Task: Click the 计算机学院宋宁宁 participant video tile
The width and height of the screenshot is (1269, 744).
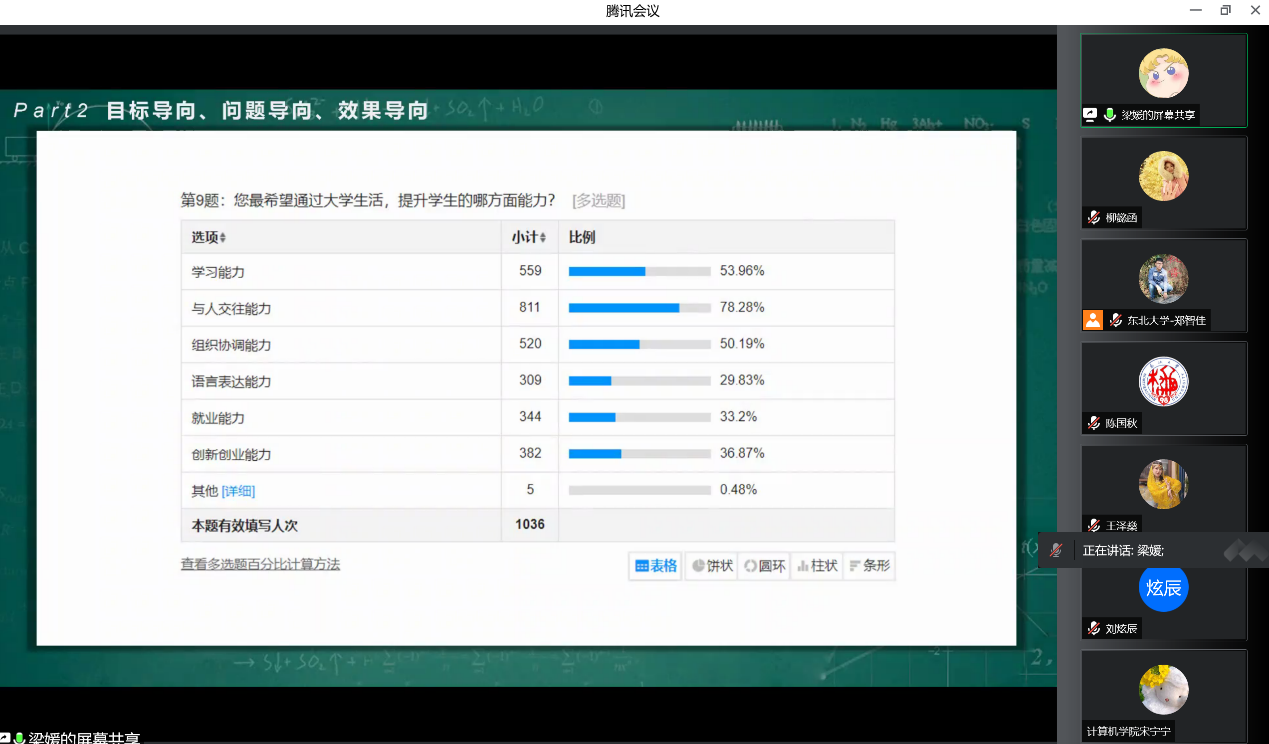Action: click(1163, 695)
